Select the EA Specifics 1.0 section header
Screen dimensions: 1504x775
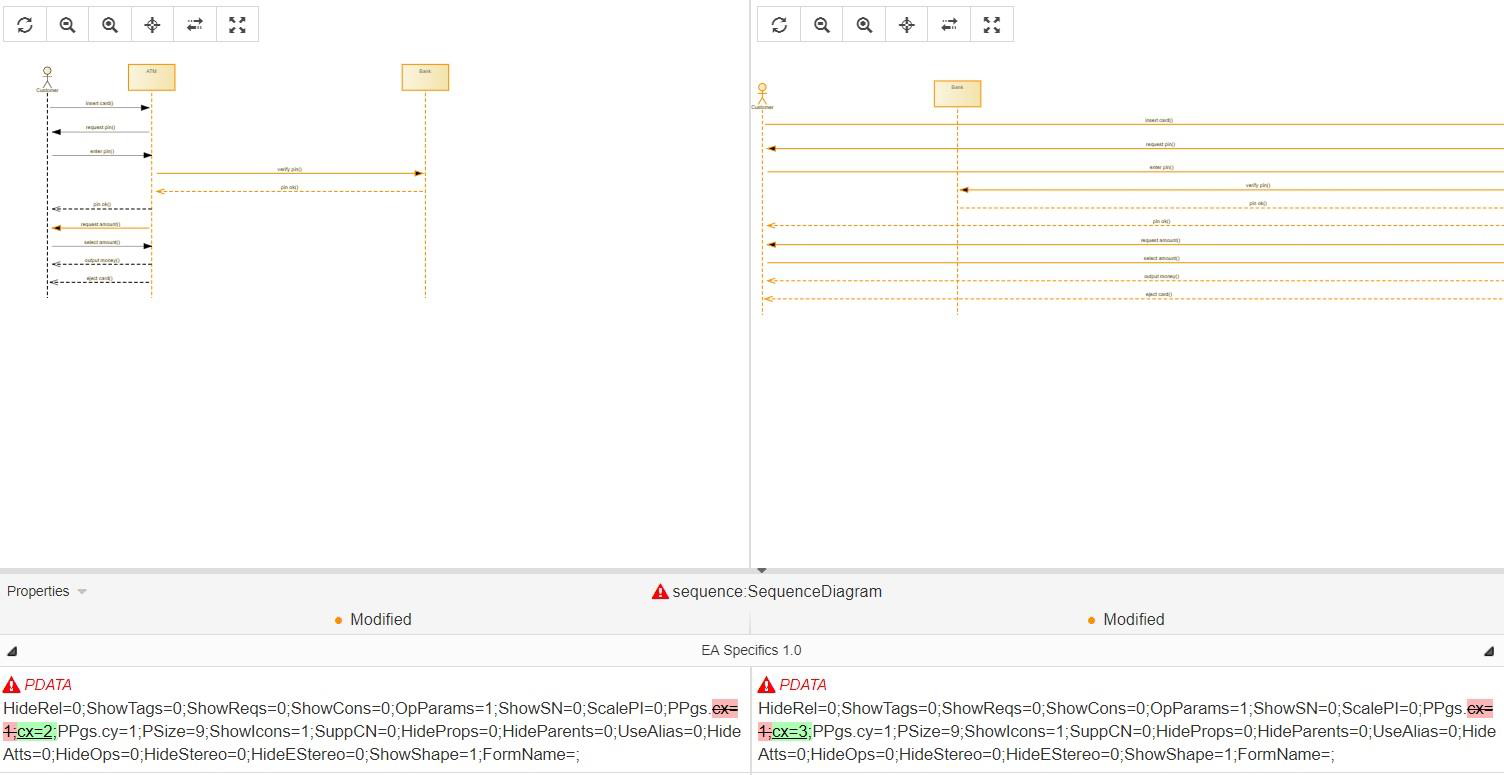pyautogui.click(x=751, y=650)
